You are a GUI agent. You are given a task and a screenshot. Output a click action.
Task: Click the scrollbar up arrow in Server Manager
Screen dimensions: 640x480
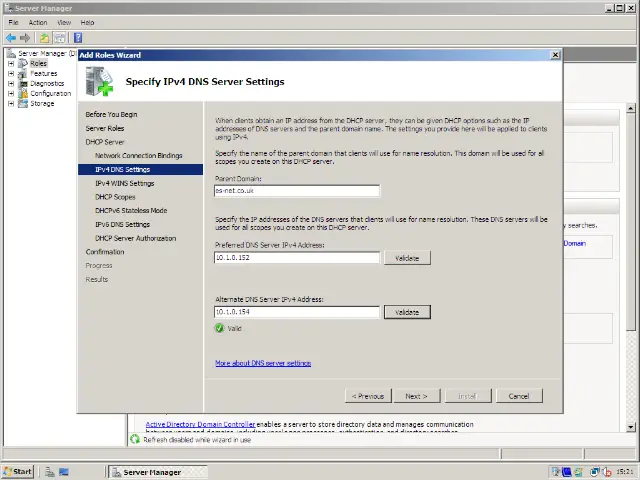(631, 109)
